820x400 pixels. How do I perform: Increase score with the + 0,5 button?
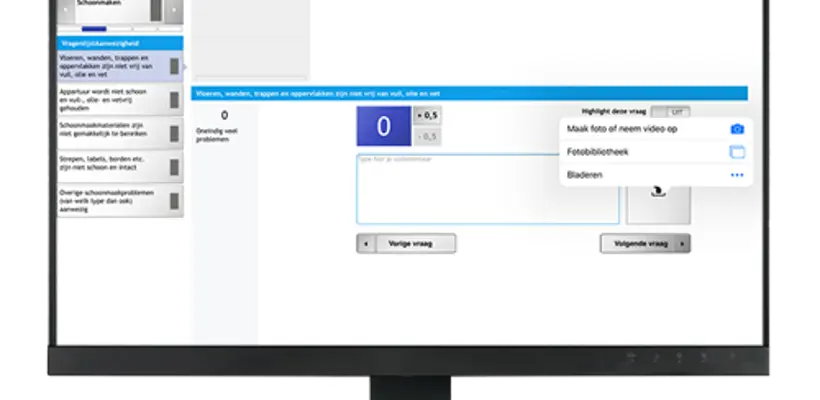pos(427,116)
